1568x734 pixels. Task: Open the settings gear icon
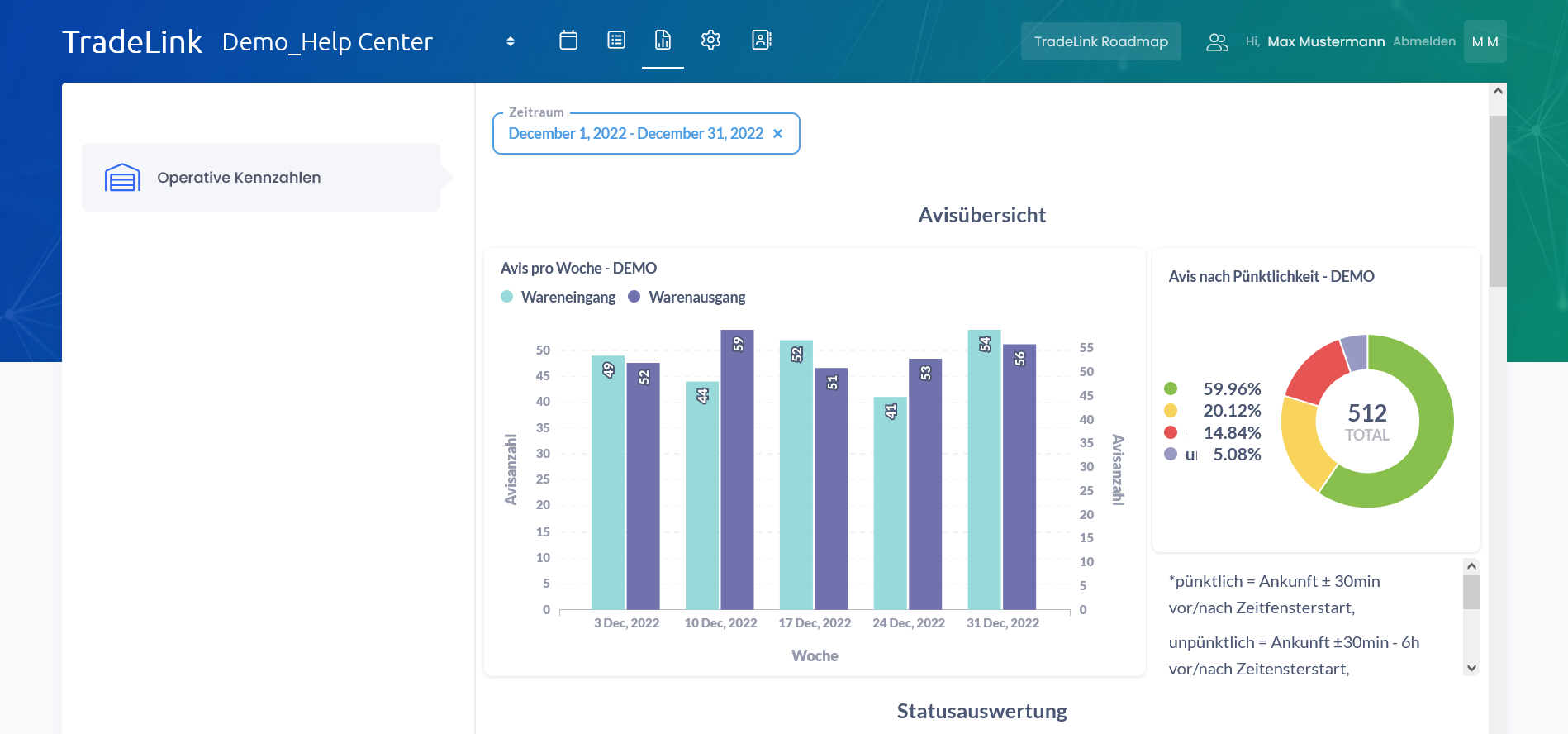[710, 41]
